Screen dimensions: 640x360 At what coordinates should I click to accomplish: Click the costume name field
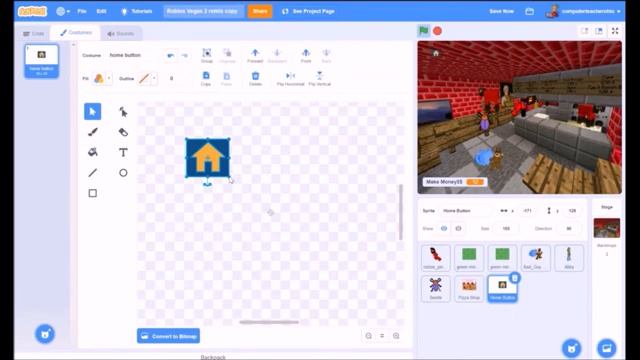coord(135,55)
